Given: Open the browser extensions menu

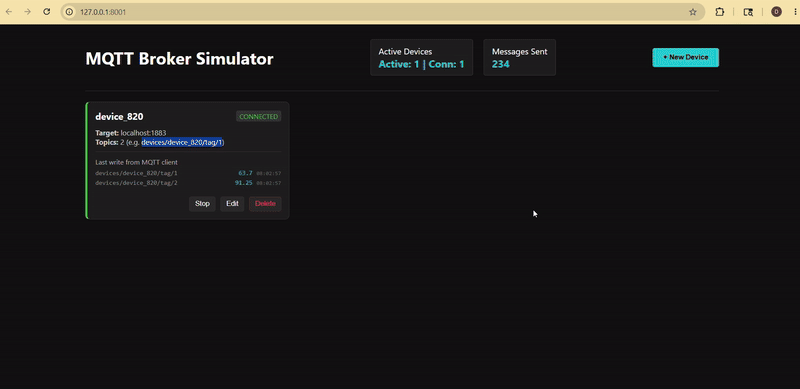Looking at the screenshot, I should tap(719, 12).
